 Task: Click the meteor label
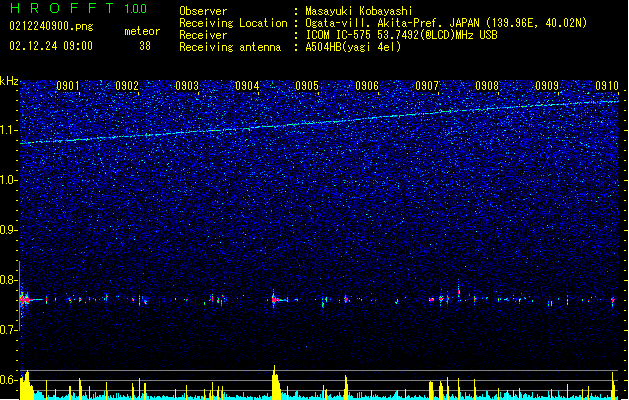142,31
